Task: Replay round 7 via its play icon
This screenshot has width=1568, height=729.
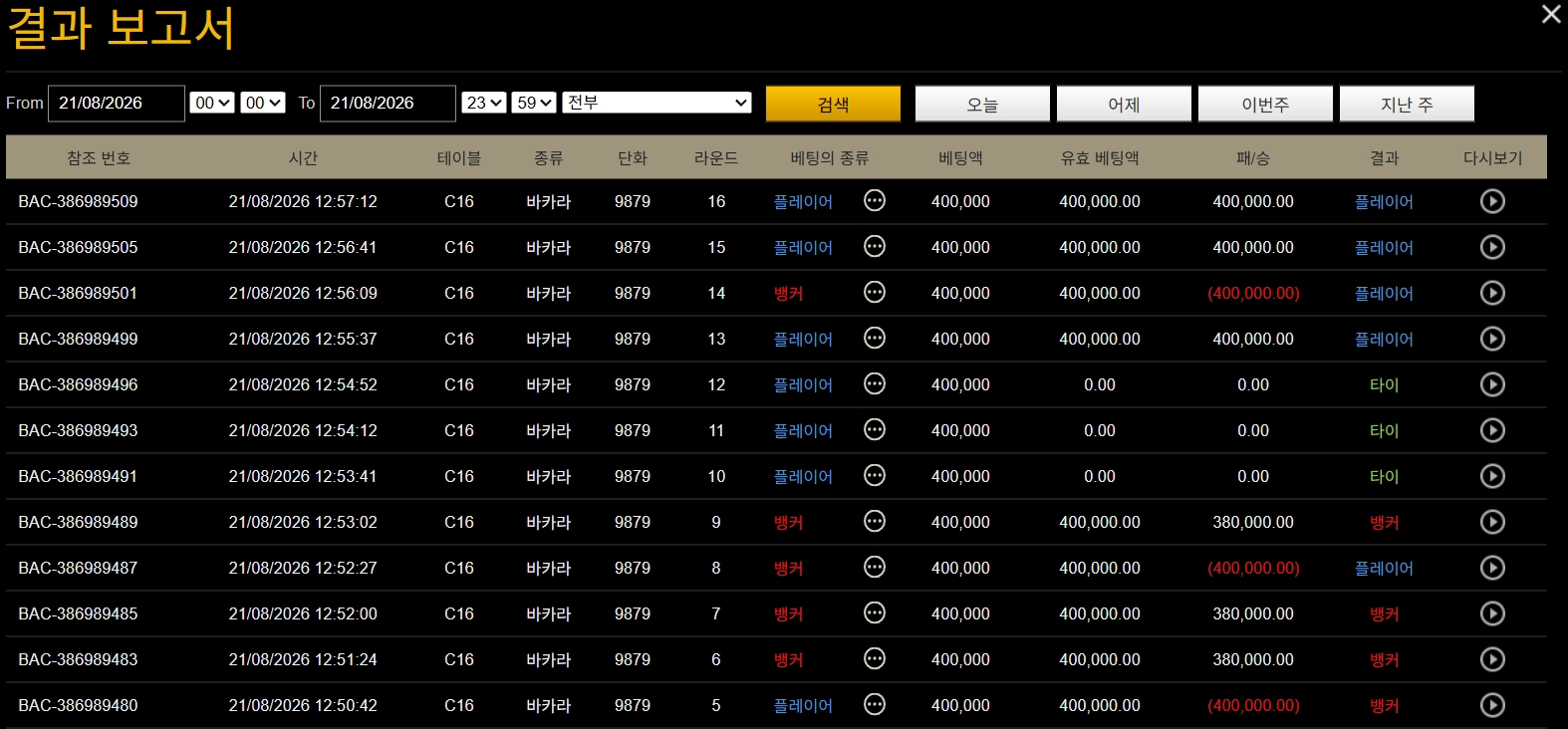Action: pos(1492,613)
